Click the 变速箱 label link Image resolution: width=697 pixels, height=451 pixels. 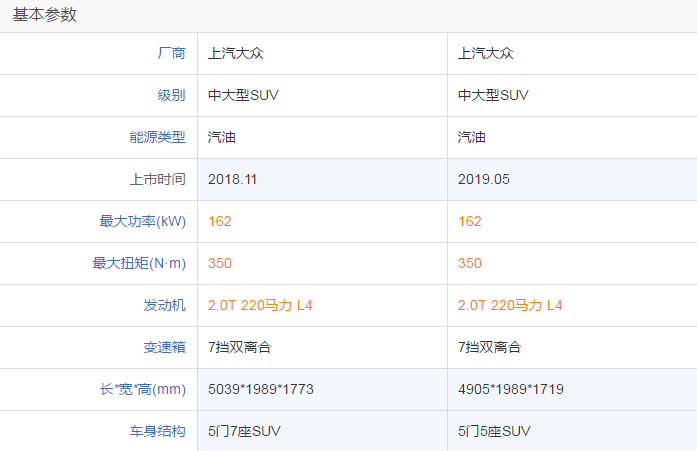click(164, 347)
